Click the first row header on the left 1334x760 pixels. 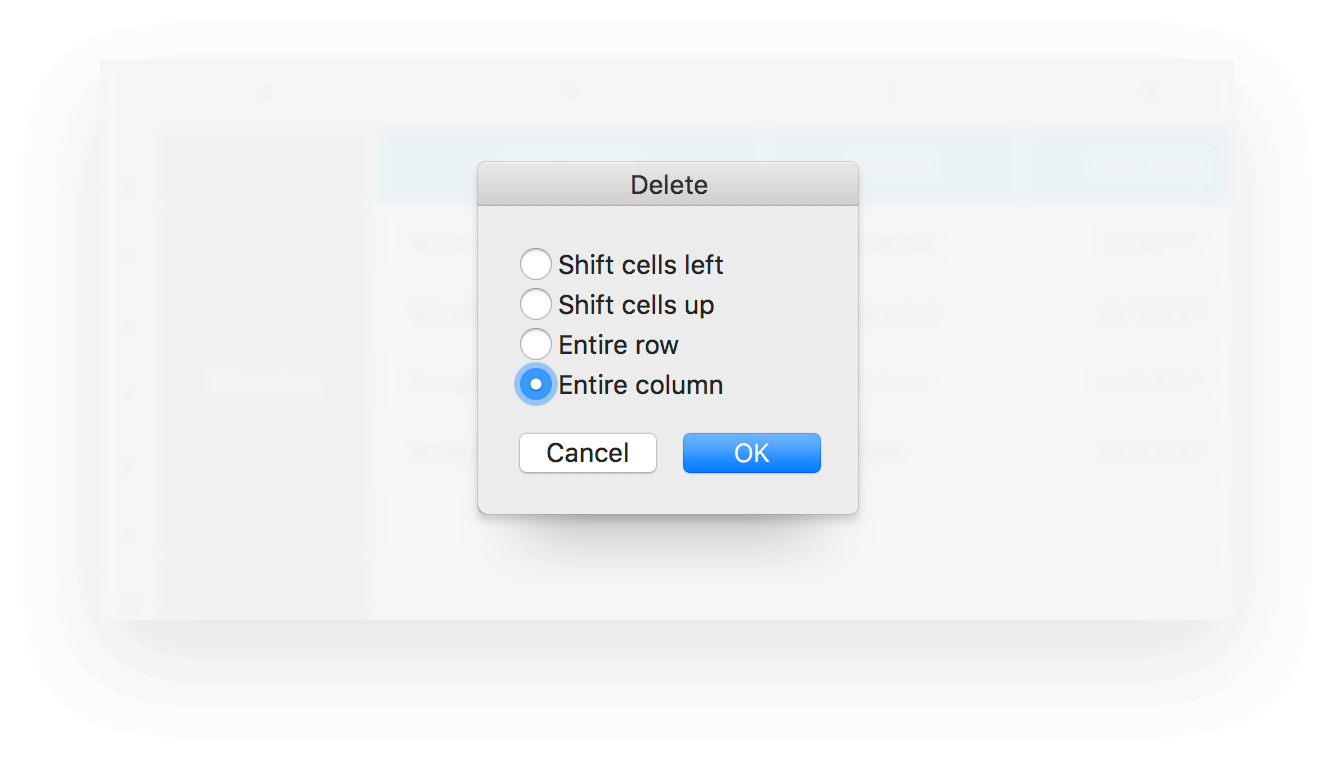[127, 186]
